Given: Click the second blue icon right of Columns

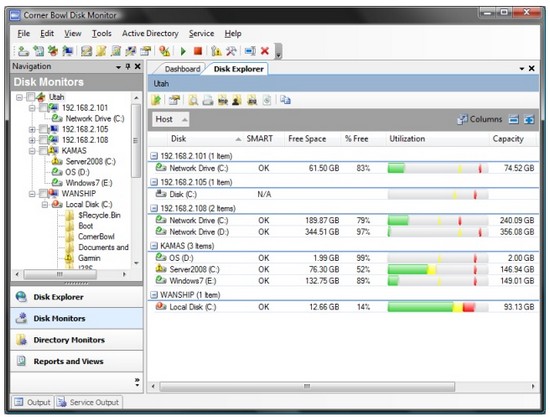Looking at the screenshot, I should [x=529, y=120].
